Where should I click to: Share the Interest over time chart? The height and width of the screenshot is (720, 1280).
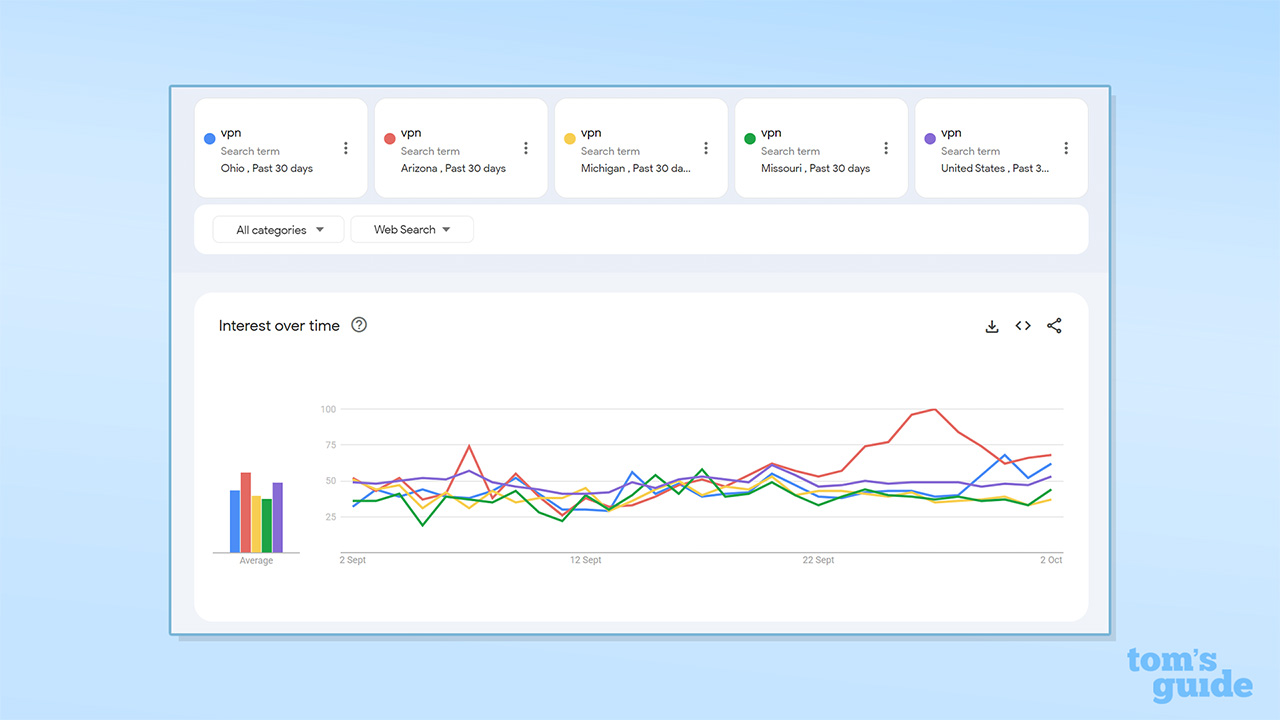[1054, 326]
